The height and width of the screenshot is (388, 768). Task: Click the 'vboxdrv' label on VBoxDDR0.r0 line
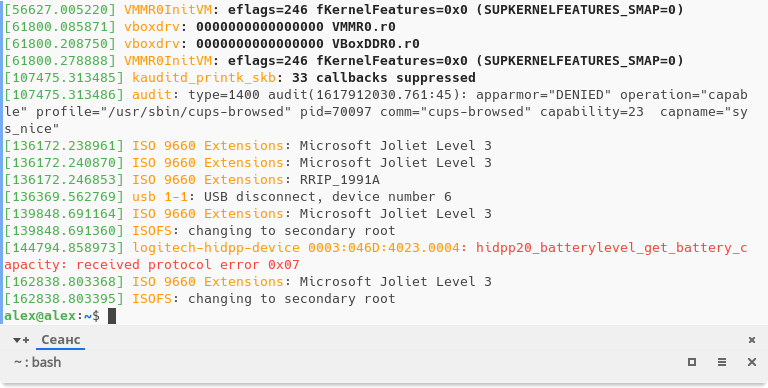(152, 44)
